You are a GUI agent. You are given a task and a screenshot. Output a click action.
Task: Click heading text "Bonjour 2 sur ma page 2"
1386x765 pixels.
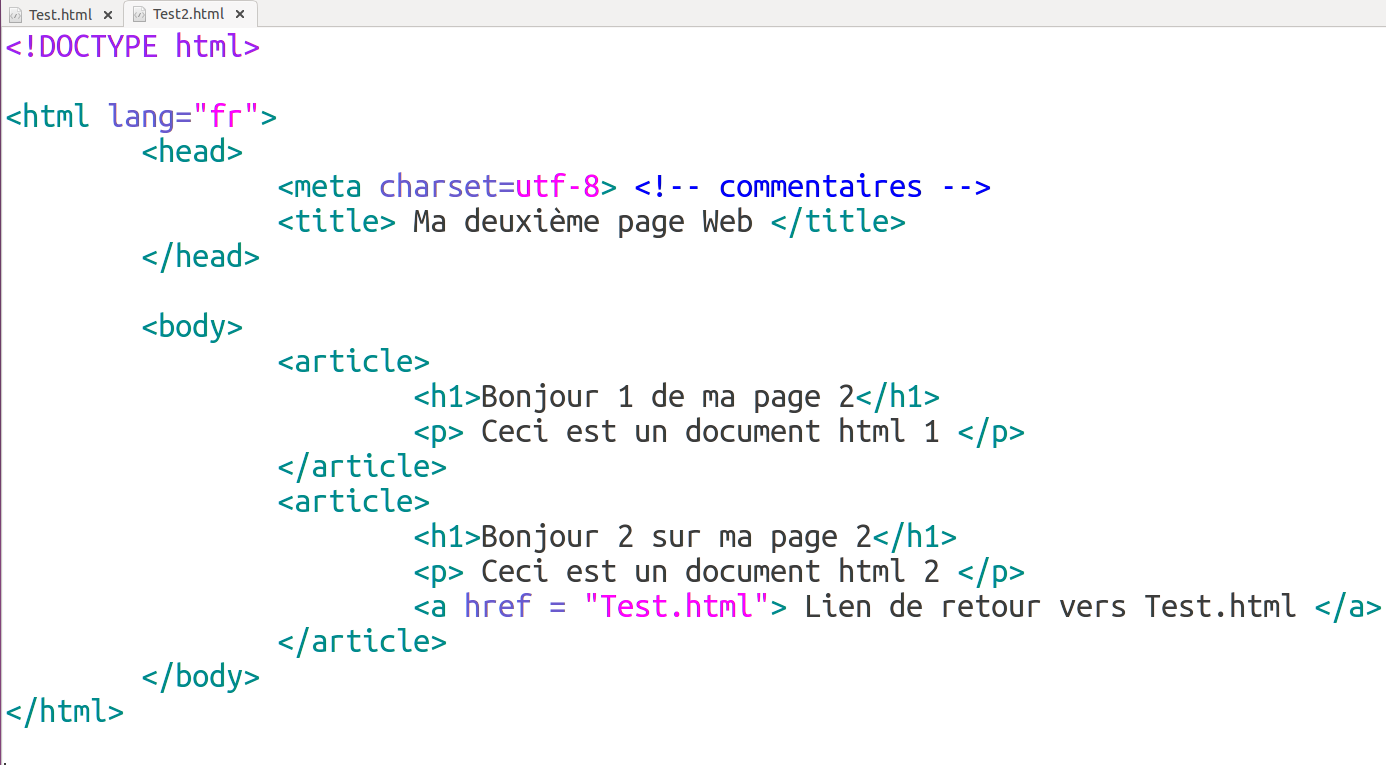point(676,537)
